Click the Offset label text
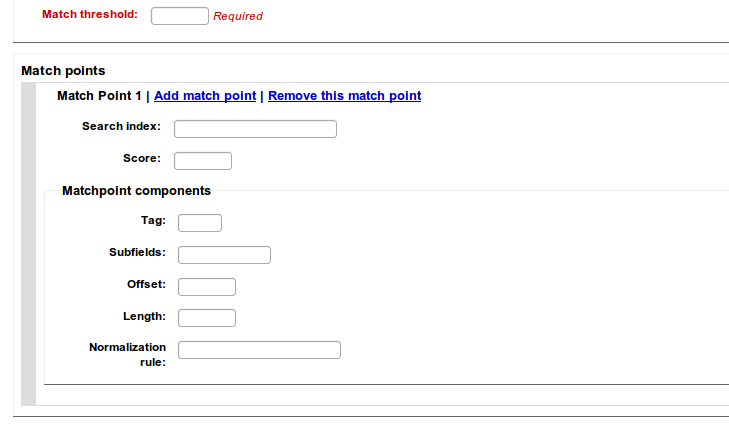This screenshot has width=729, height=425. (146, 284)
